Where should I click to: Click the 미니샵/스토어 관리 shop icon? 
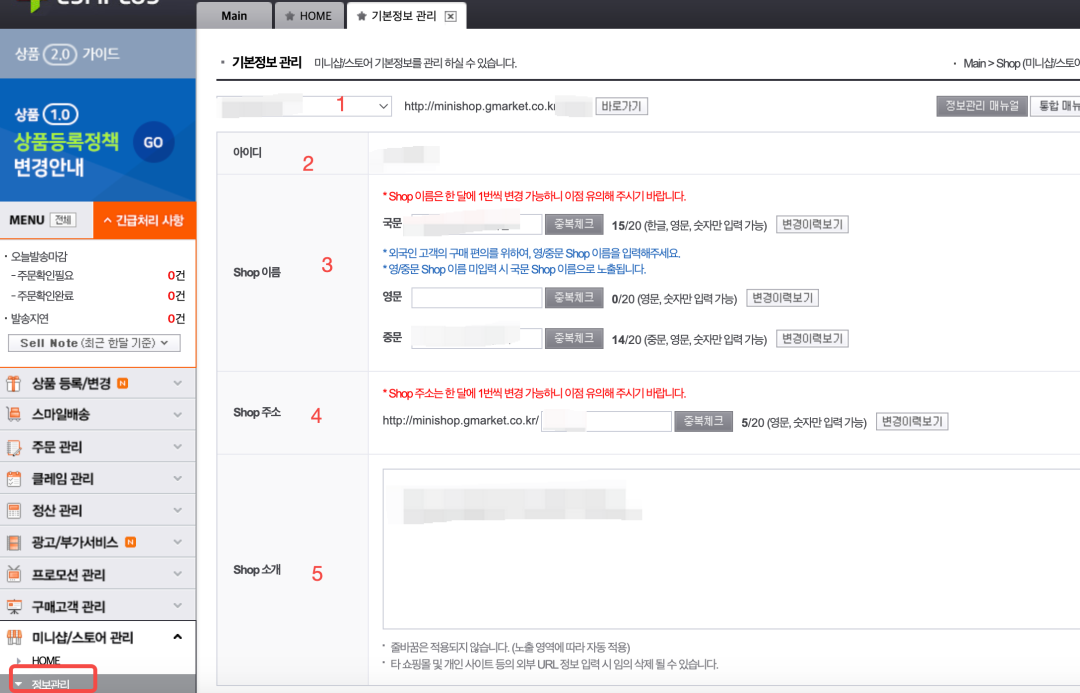click(x=13, y=637)
